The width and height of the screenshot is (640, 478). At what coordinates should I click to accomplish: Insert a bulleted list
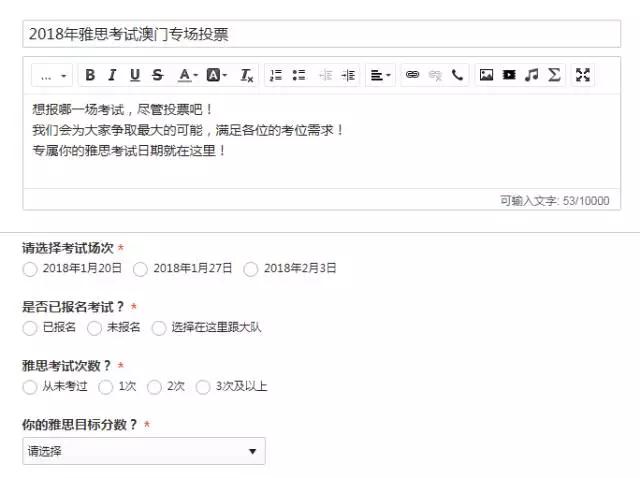pos(299,75)
